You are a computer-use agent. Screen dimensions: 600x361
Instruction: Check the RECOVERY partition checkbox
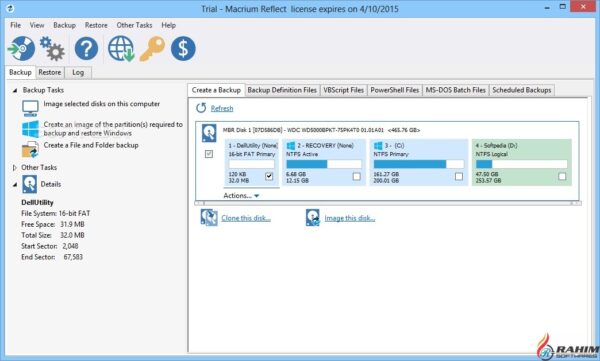pos(357,176)
